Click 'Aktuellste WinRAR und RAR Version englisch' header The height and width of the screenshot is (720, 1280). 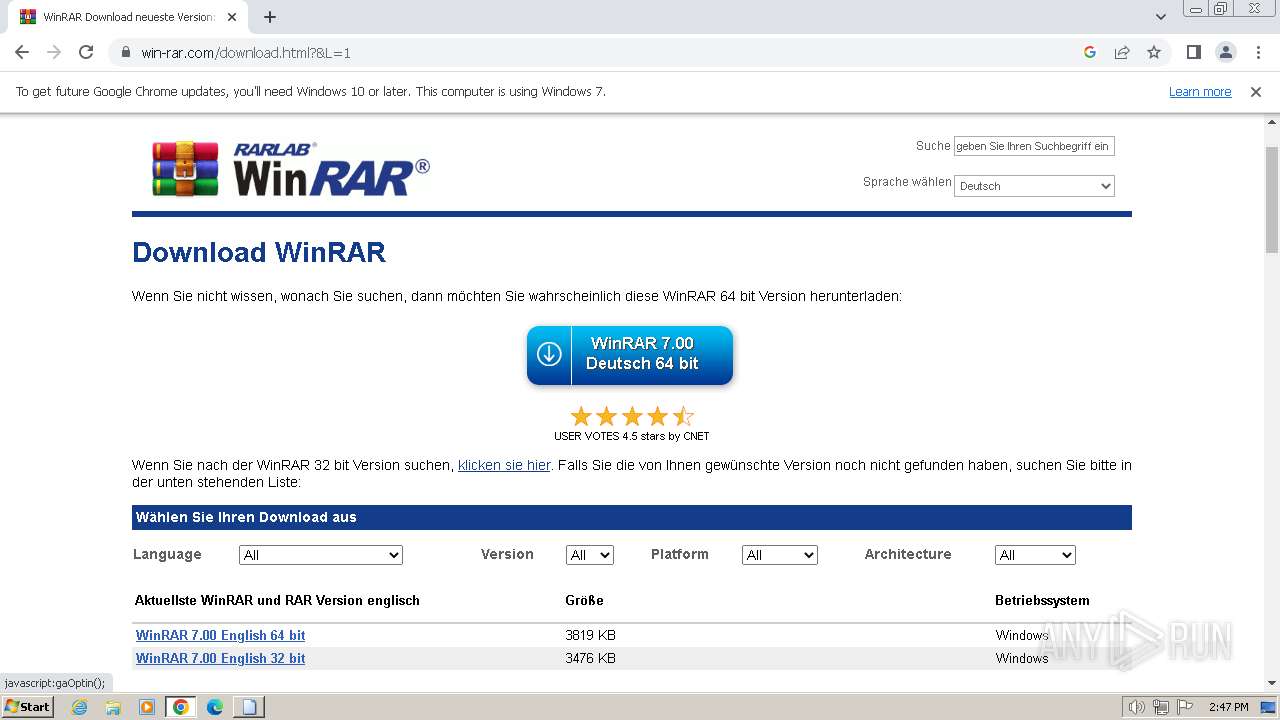[277, 601]
